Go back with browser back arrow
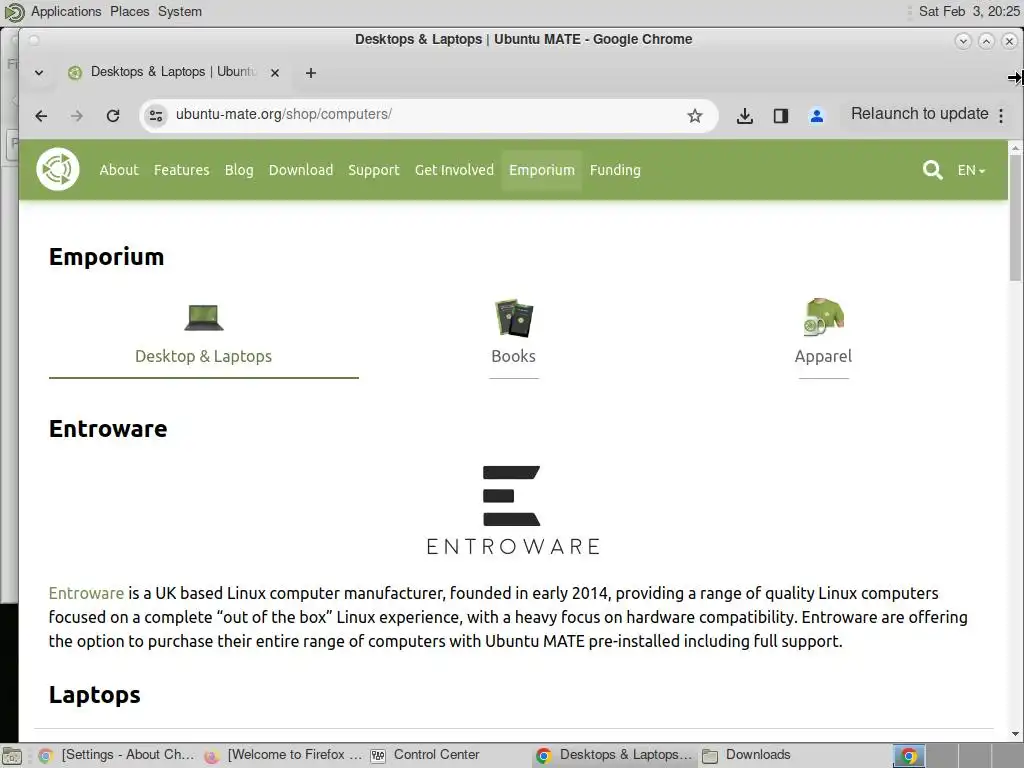 41,116
